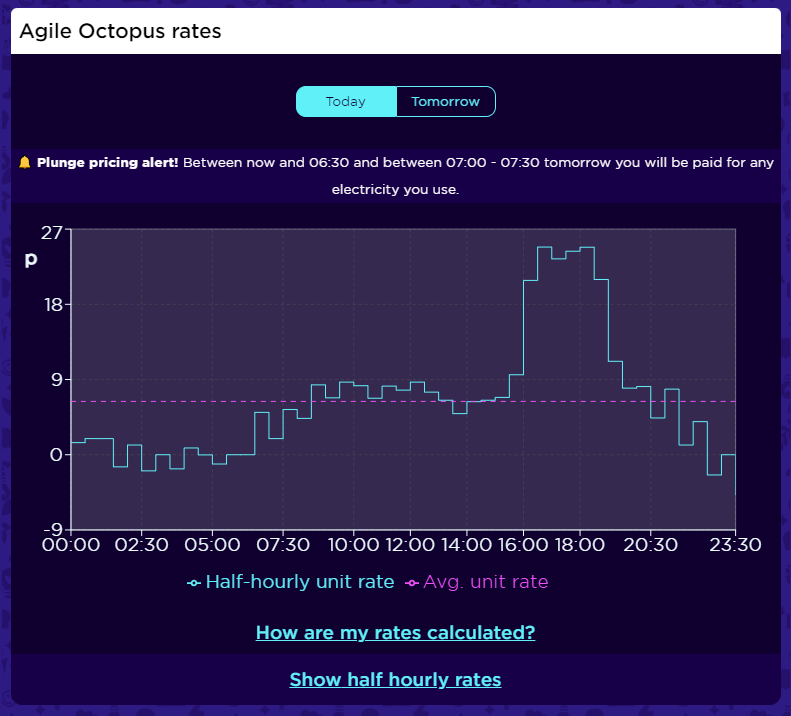Click the 18 y-axis label
791x716 pixels.
click(53, 305)
